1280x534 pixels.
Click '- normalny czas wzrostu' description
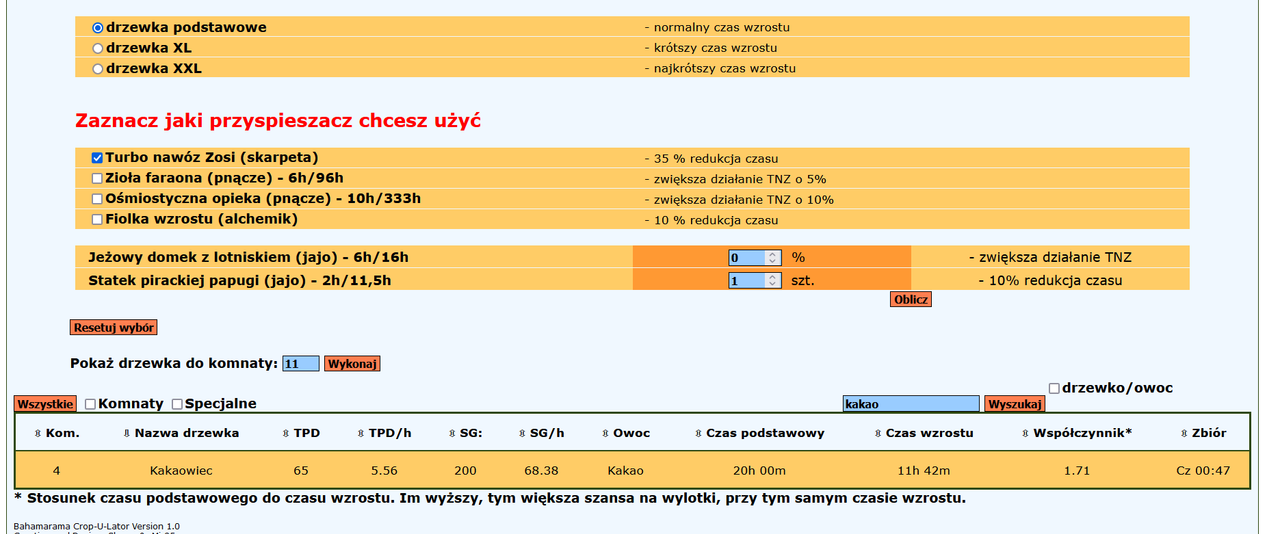click(x=715, y=28)
